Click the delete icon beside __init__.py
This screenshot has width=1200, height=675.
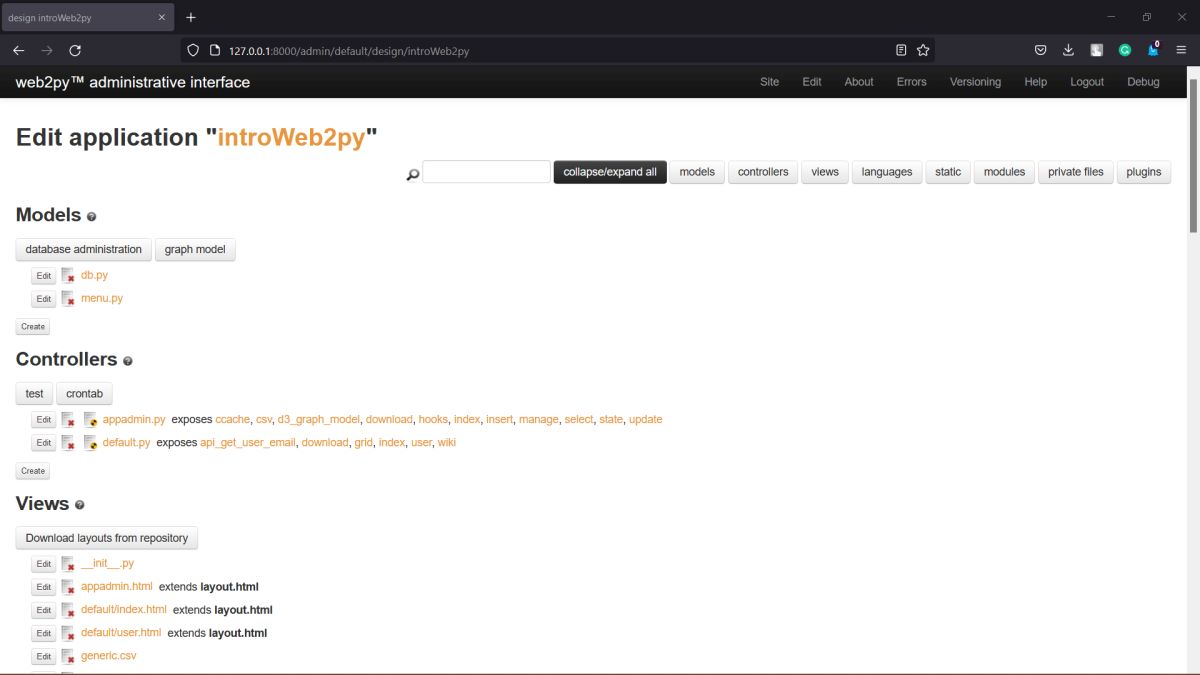pos(68,564)
